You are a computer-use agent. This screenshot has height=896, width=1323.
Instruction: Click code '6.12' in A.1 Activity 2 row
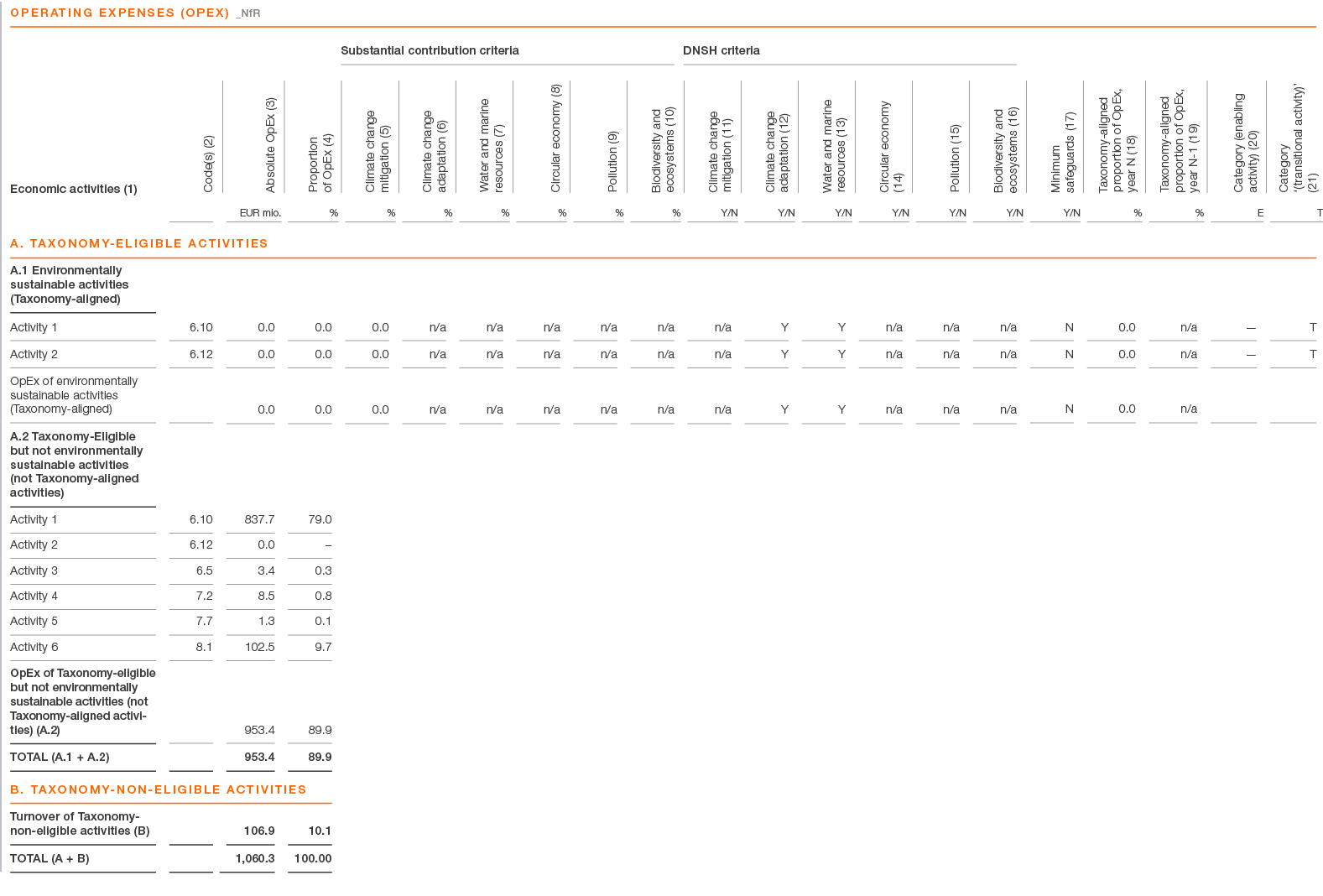pos(201,354)
